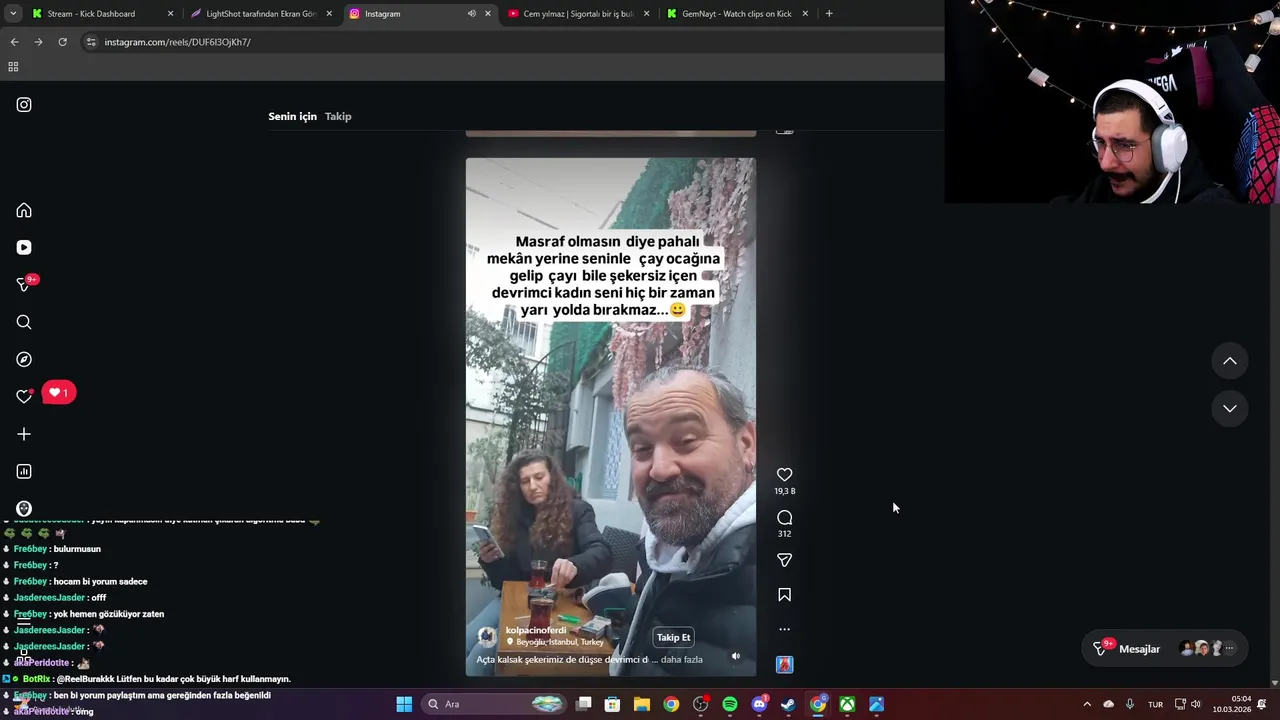Open Task View from the taskbar
Viewport: 1280px width, 720px height.
584,704
